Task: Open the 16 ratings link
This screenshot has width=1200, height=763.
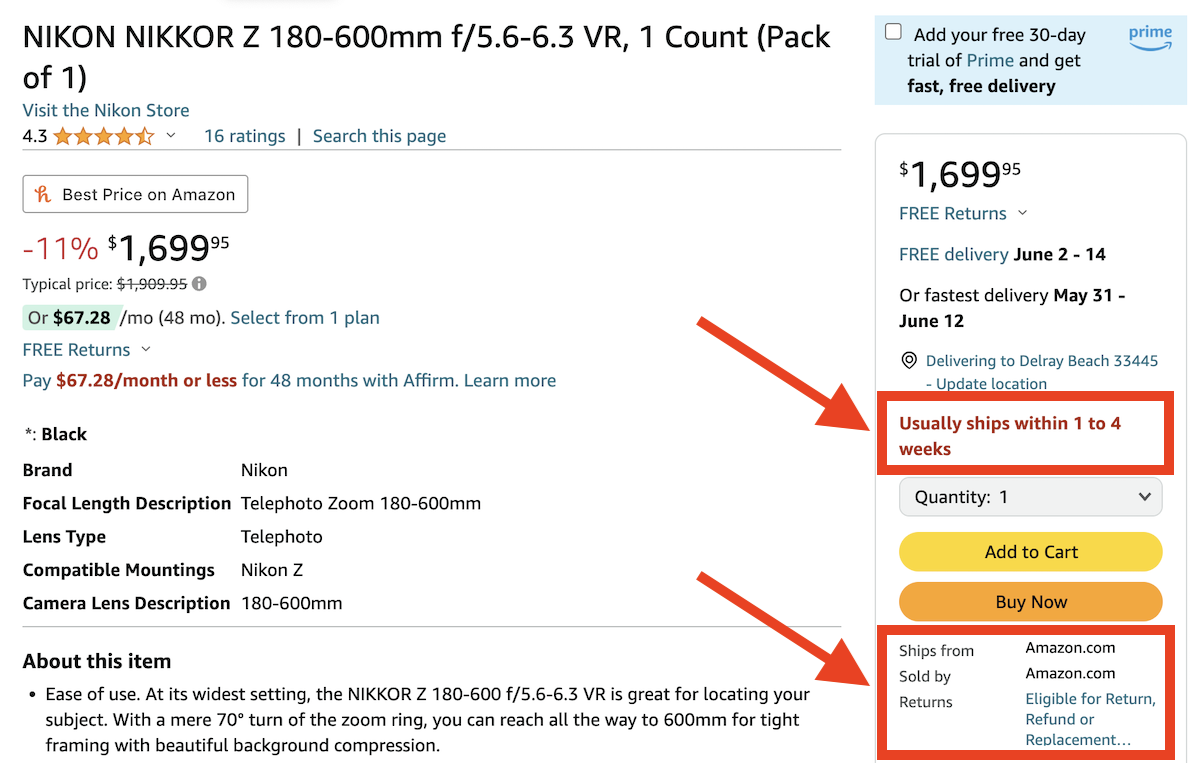Action: click(244, 136)
